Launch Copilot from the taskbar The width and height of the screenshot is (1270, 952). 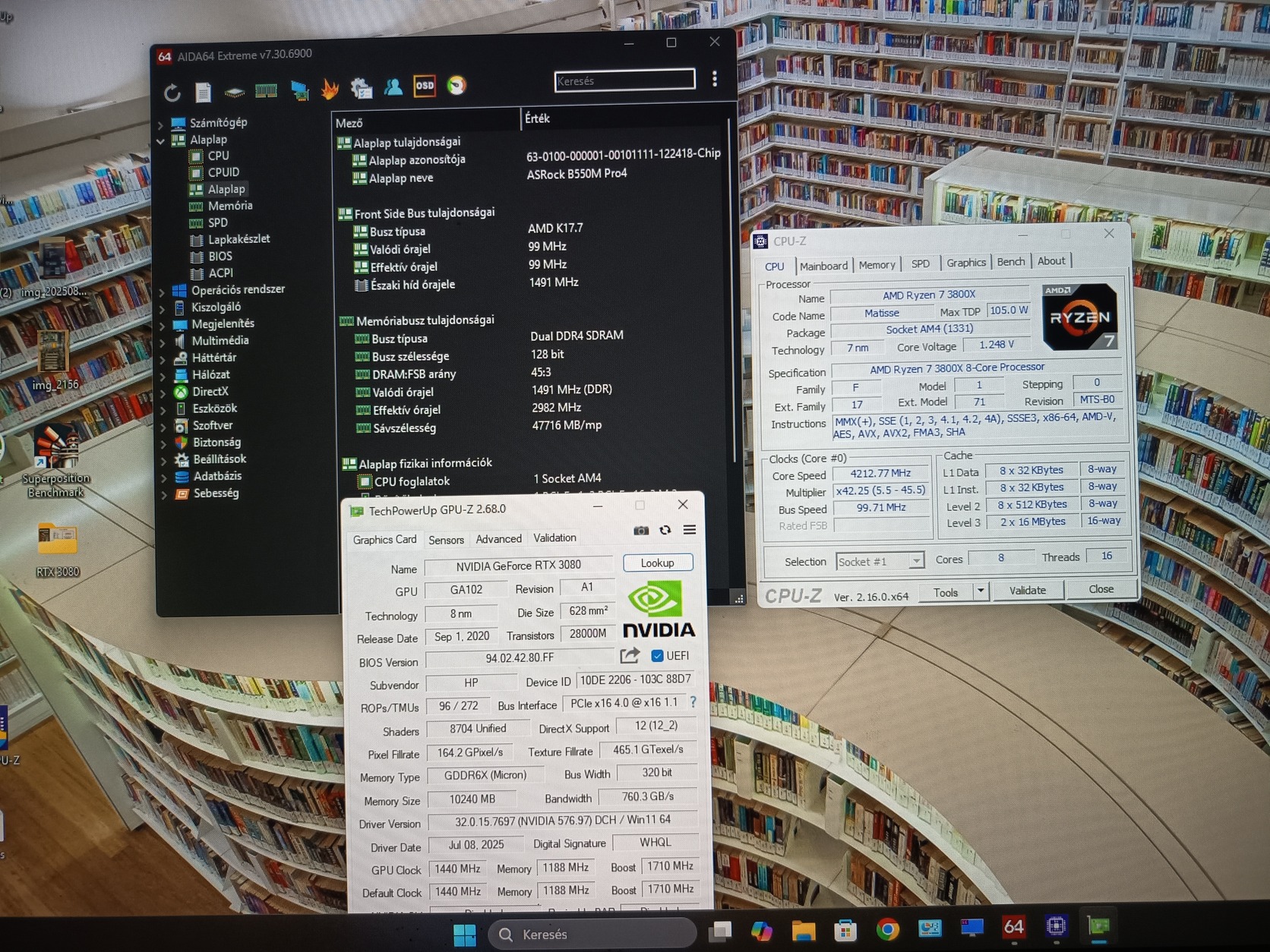tap(762, 930)
